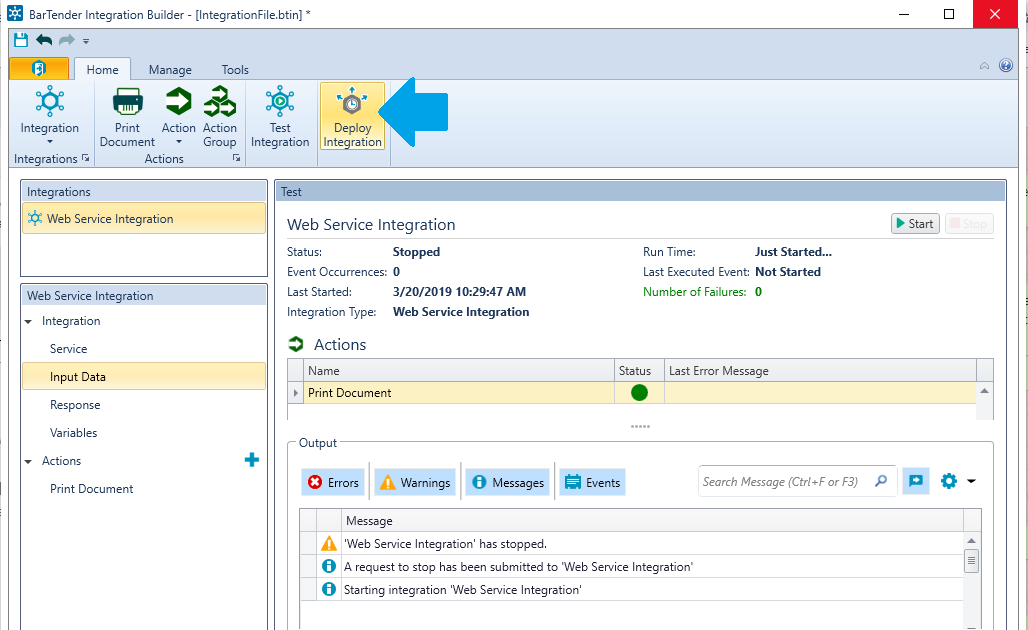Click the Action Group ribbon button
The height and width of the screenshot is (630, 1028).
[220, 117]
